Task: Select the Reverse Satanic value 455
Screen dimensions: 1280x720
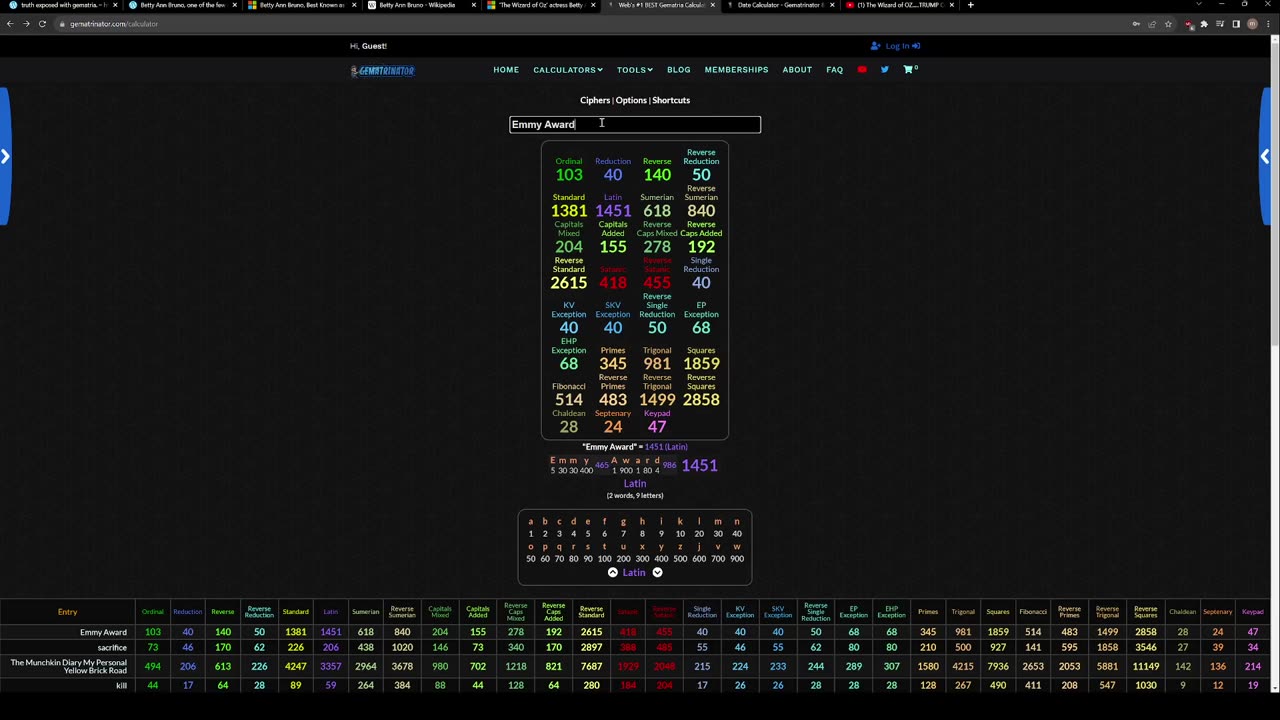Action: click(657, 283)
